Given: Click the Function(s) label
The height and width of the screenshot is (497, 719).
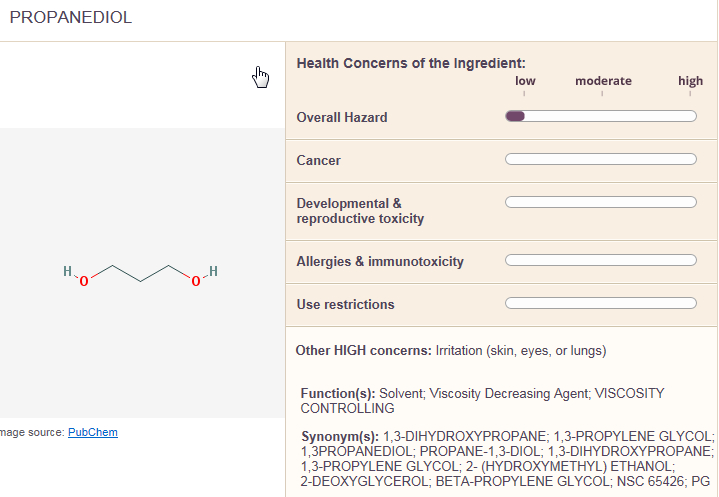Looking at the screenshot, I should 338,393.
